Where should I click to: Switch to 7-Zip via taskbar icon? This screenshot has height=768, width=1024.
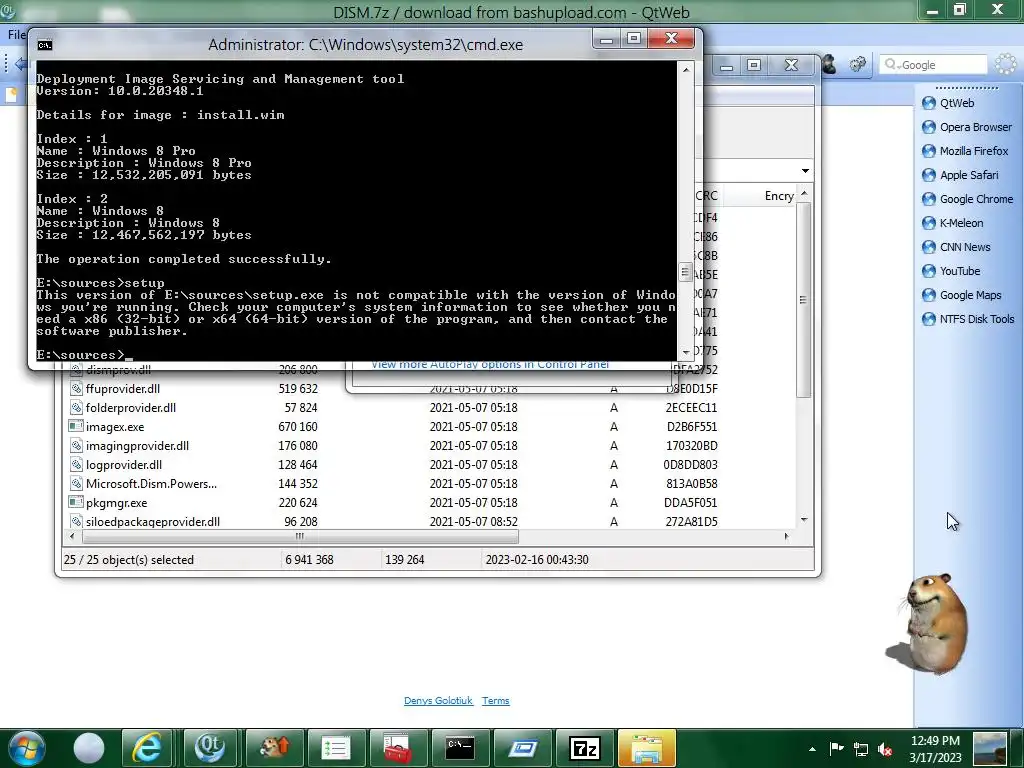tap(584, 748)
